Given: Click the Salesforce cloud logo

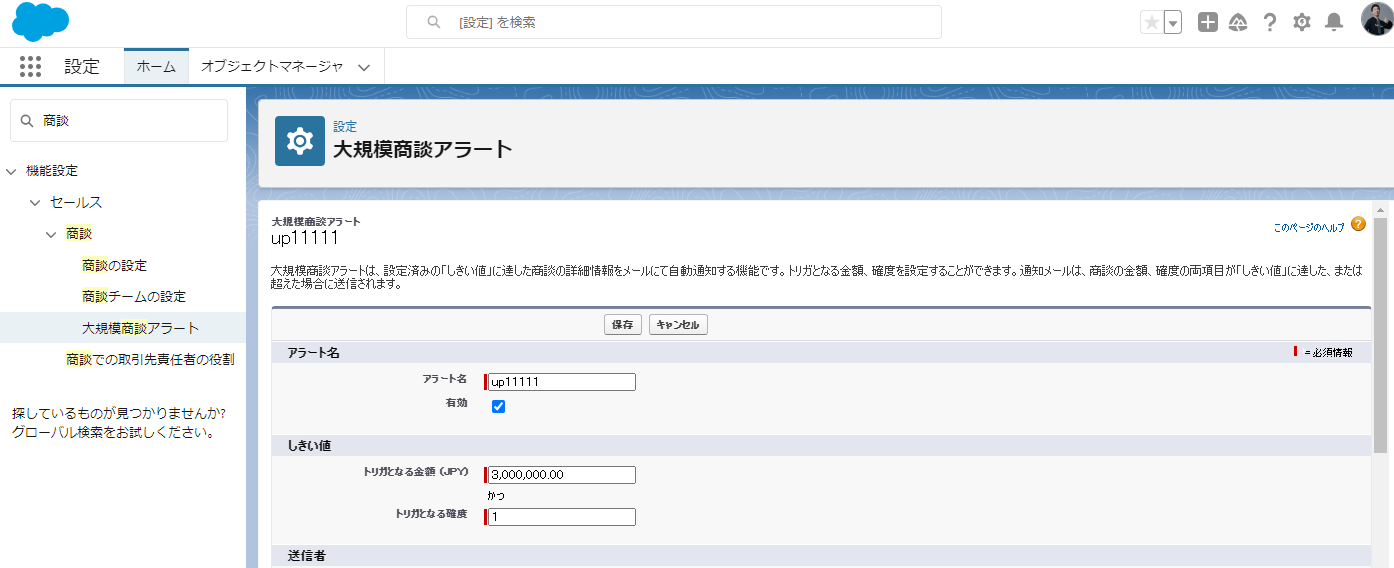Looking at the screenshot, I should 41,22.
